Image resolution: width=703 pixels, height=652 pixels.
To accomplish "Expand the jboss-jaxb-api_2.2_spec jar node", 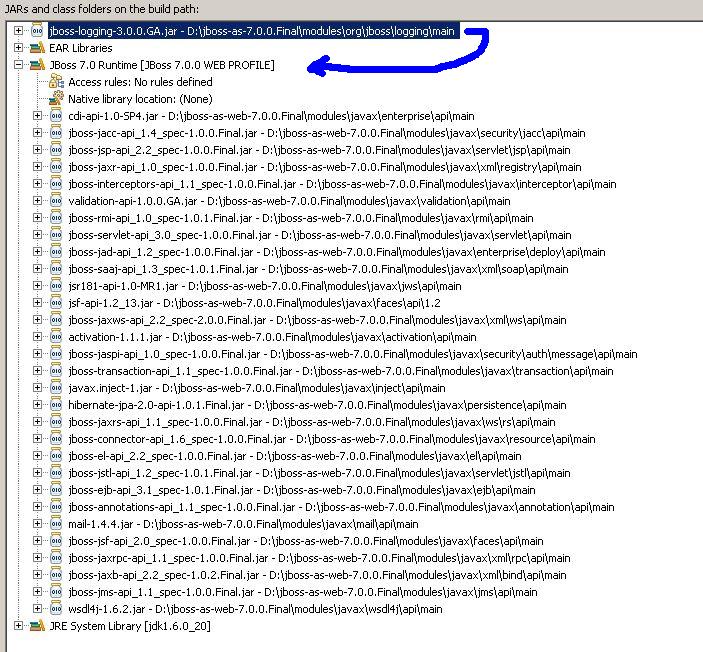I will [x=38, y=574].
